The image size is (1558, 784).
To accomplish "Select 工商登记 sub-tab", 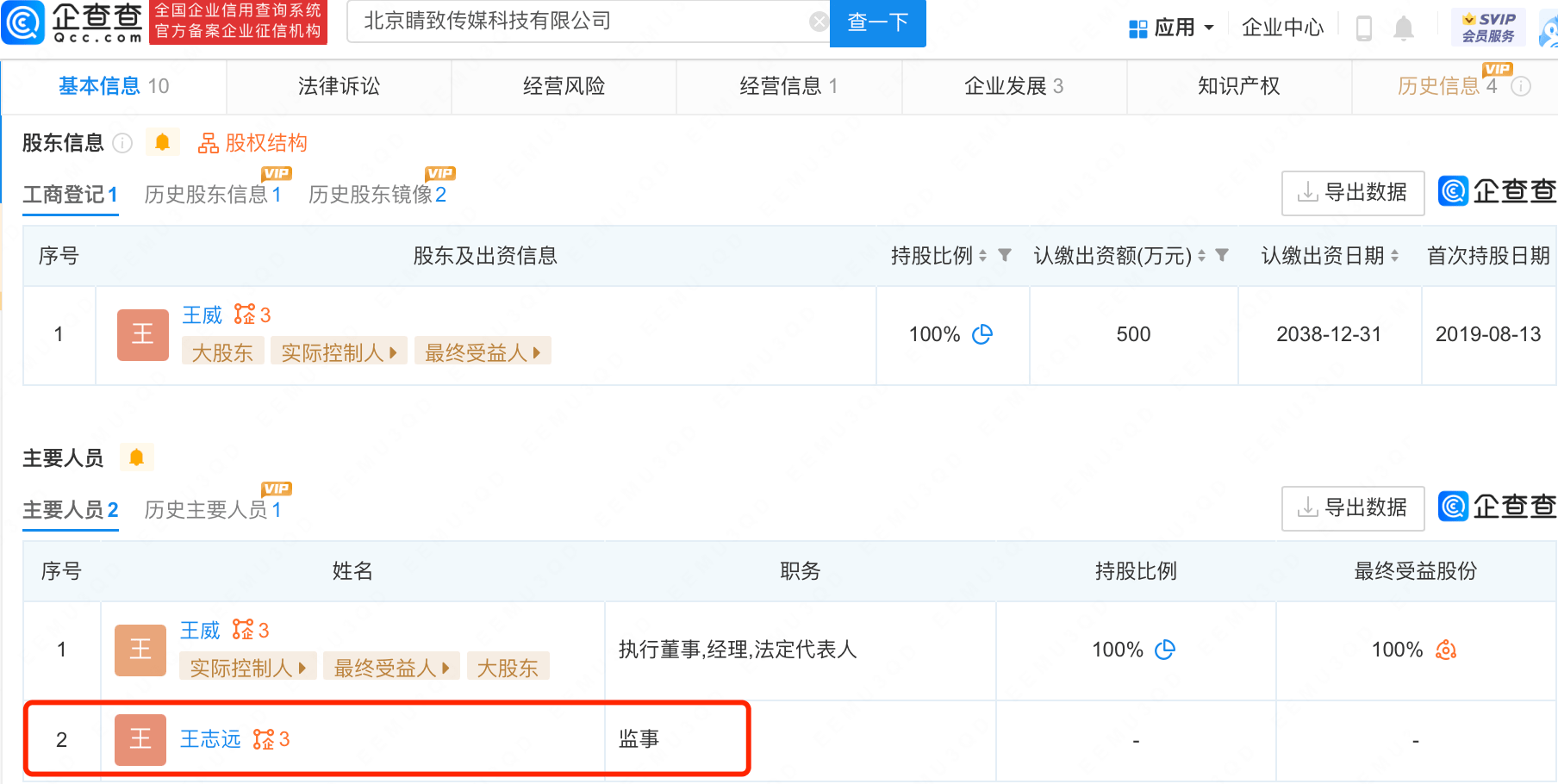I will (70, 195).
